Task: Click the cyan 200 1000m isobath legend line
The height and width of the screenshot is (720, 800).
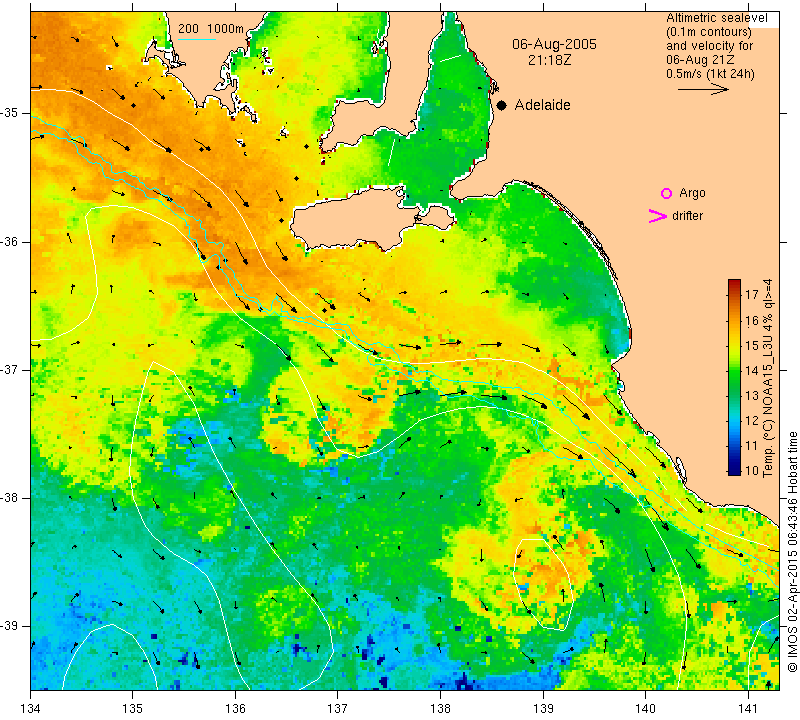Action: [196, 39]
